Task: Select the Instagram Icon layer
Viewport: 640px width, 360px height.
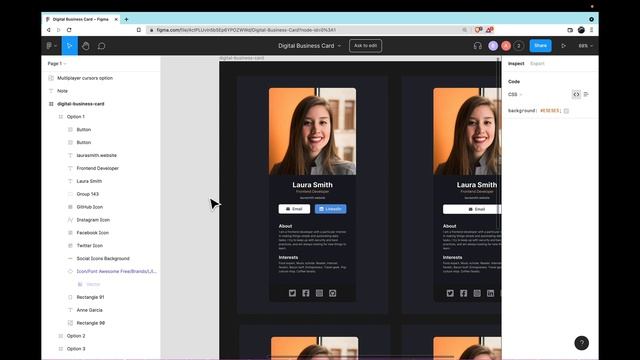Action: (x=93, y=220)
